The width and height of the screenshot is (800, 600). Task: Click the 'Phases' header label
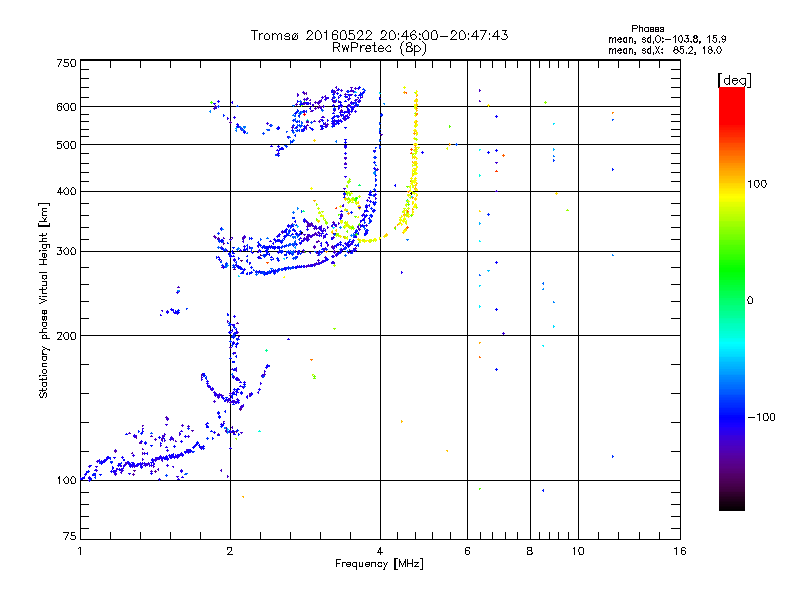click(x=647, y=29)
